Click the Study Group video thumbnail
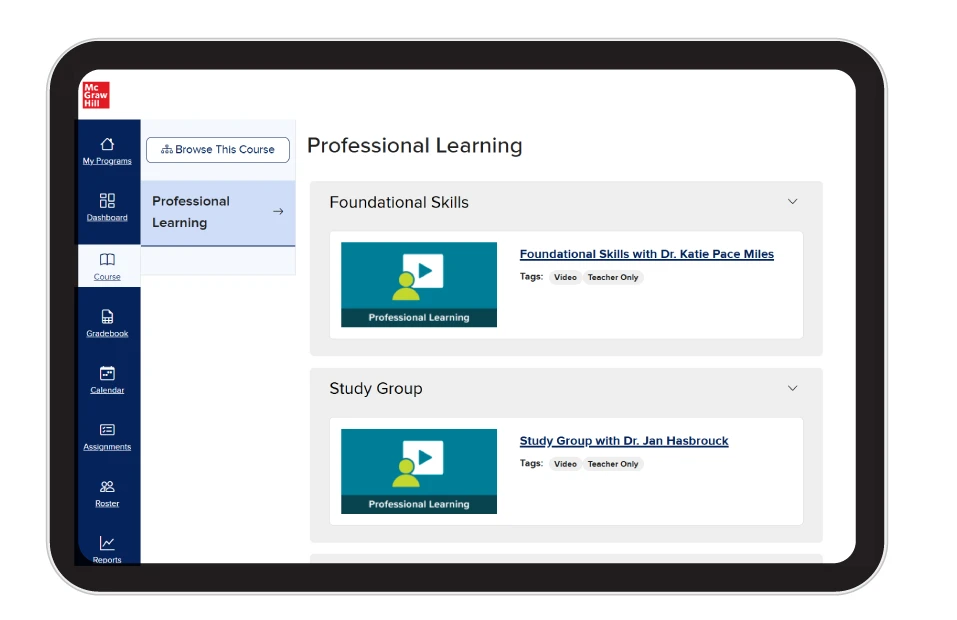Screen dimensions: 957x620 coord(418,471)
